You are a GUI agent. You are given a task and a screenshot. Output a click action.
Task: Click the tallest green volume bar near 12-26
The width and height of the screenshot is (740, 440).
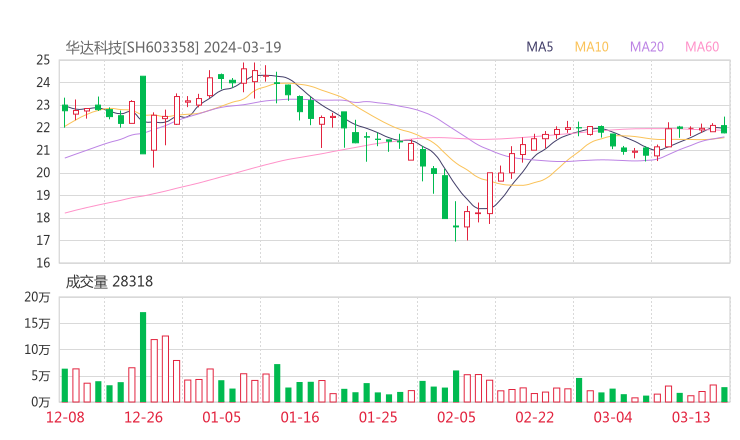(143, 357)
